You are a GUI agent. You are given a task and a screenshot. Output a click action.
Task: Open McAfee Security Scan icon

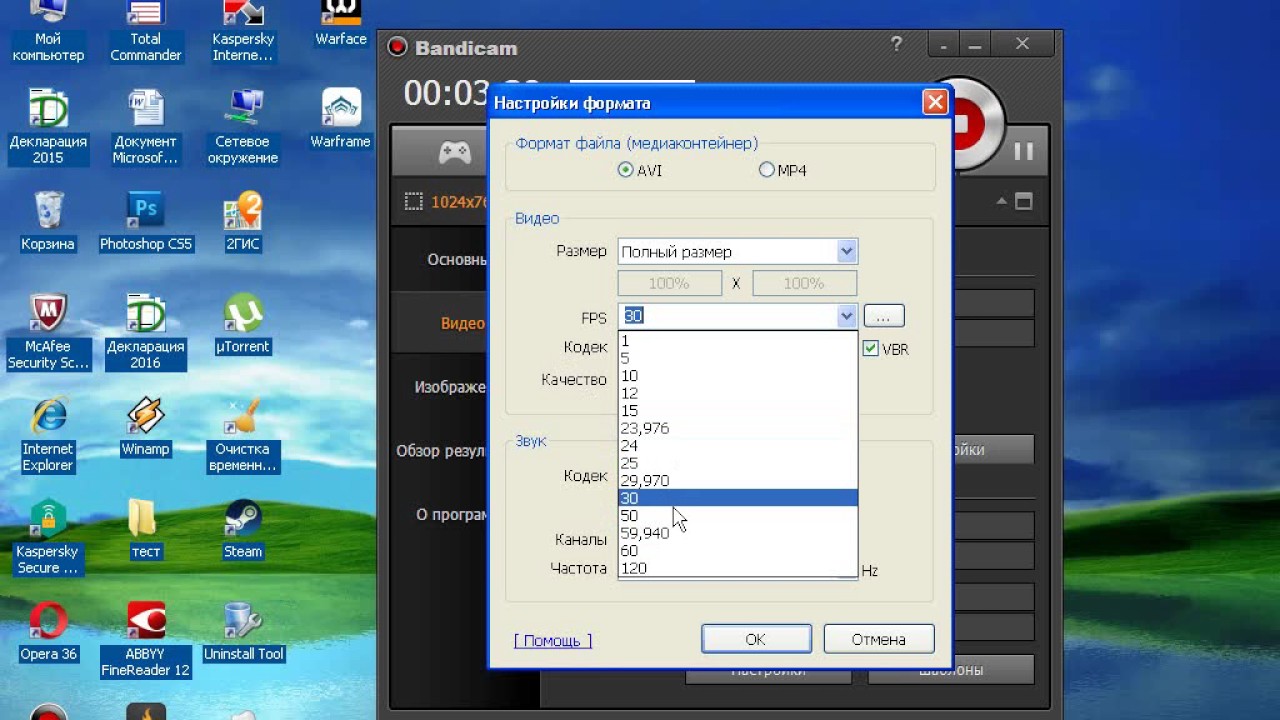tap(48, 332)
